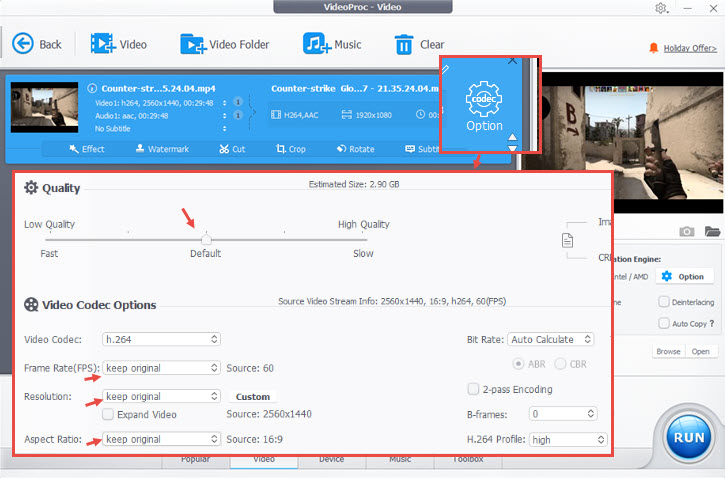Open the Video Codec h.264 dropdown
Image resolution: width=725 pixels, height=478 pixels.
coord(161,339)
